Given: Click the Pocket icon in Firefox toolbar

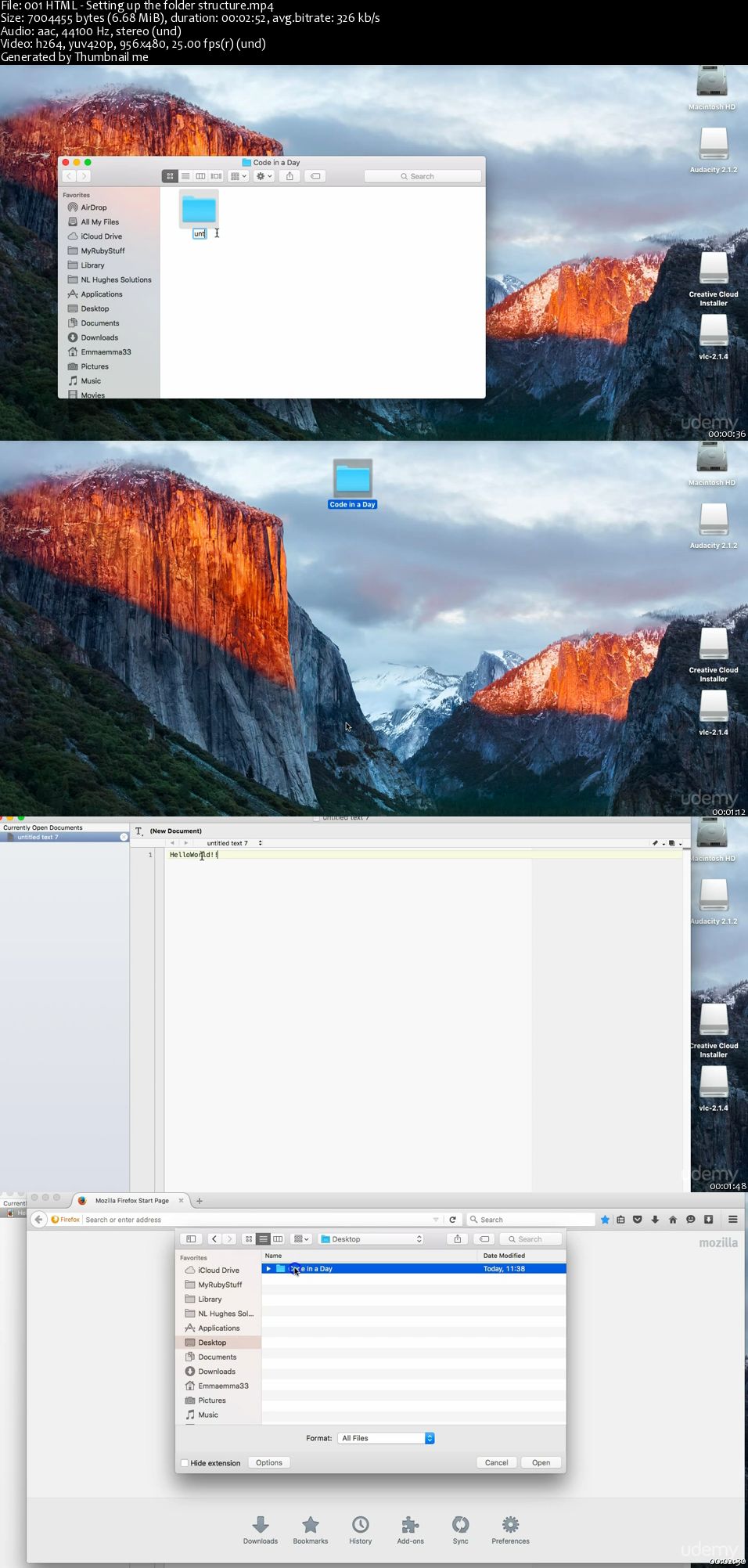Looking at the screenshot, I should pyautogui.click(x=638, y=1220).
